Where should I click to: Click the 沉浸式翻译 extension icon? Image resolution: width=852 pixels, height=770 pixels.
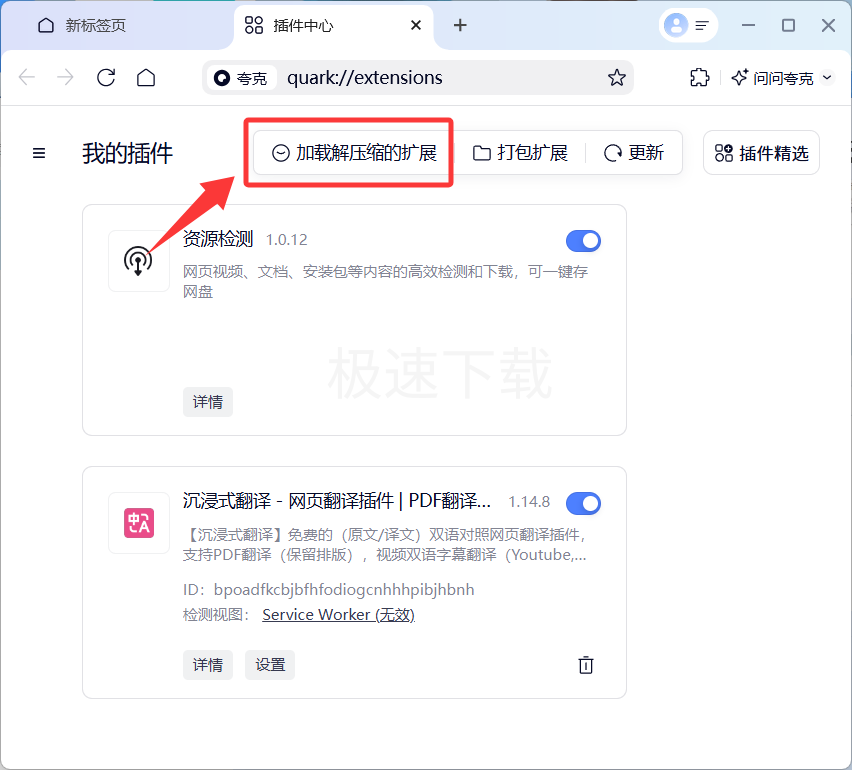139,523
